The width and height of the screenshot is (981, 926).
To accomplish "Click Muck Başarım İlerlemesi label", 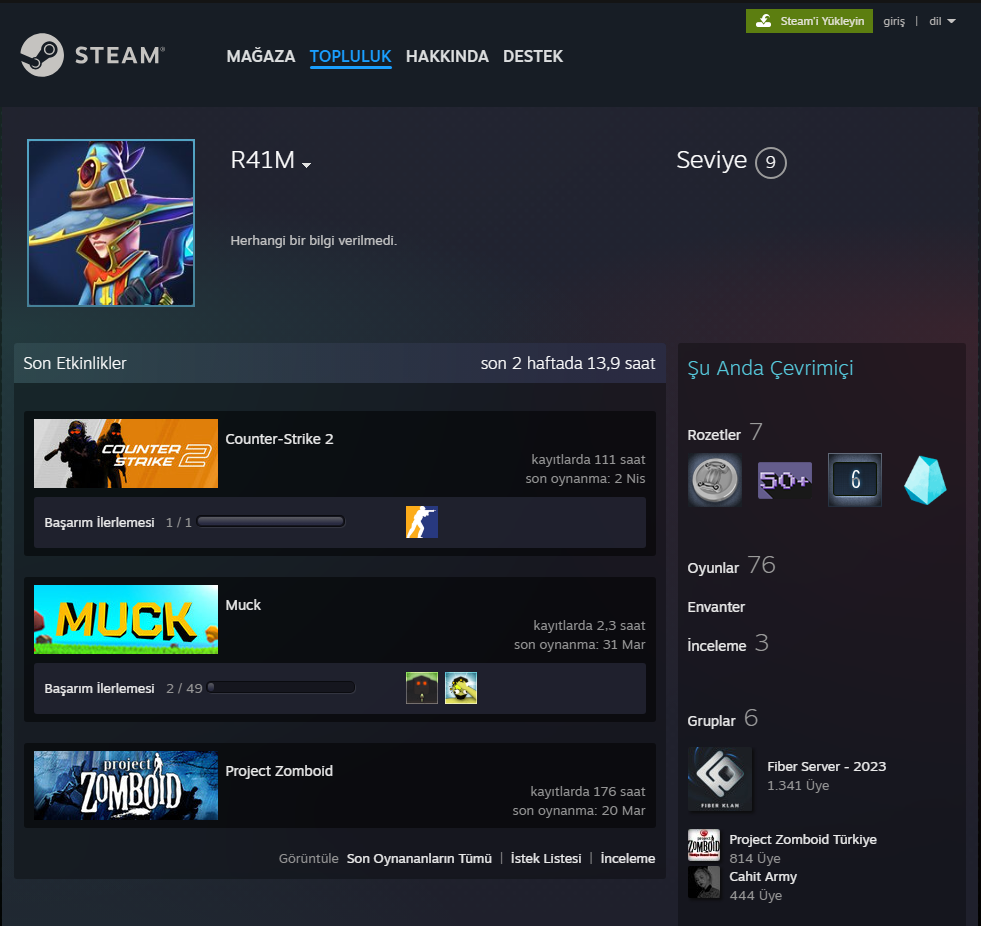I will click(x=99, y=688).
